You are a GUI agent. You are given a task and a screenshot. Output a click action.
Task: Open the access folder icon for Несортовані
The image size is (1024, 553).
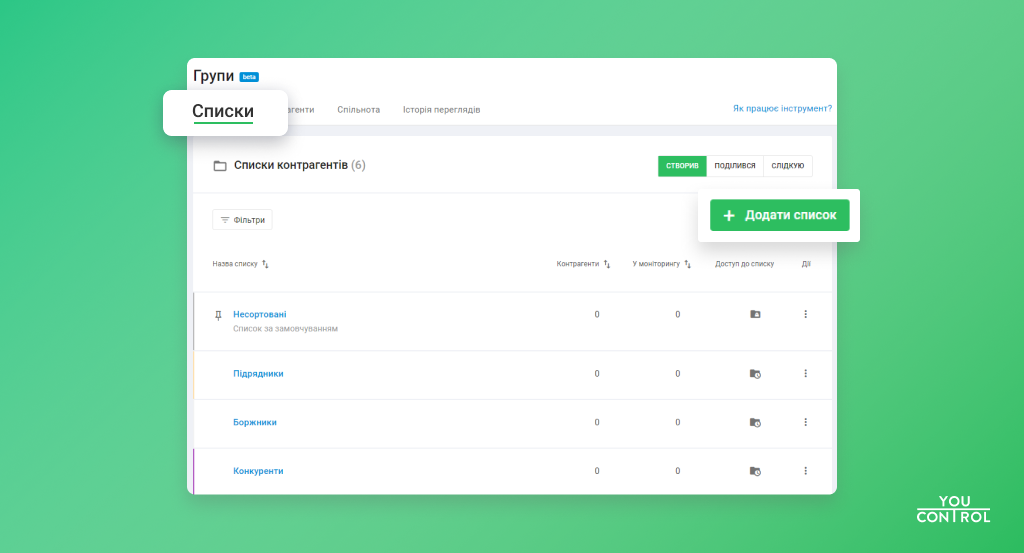pos(755,314)
